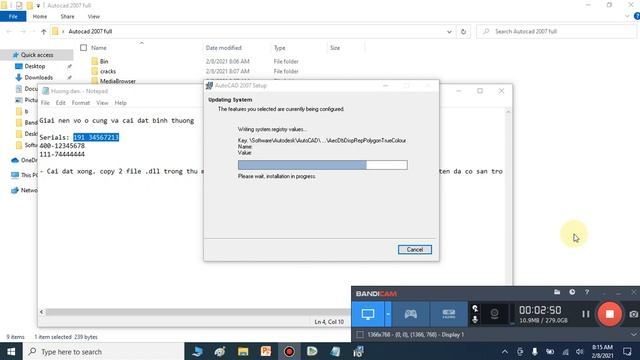Screen dimensions: 640x360
Task: Open File Explorer from the taskbar
Action: tap(243, 351)
